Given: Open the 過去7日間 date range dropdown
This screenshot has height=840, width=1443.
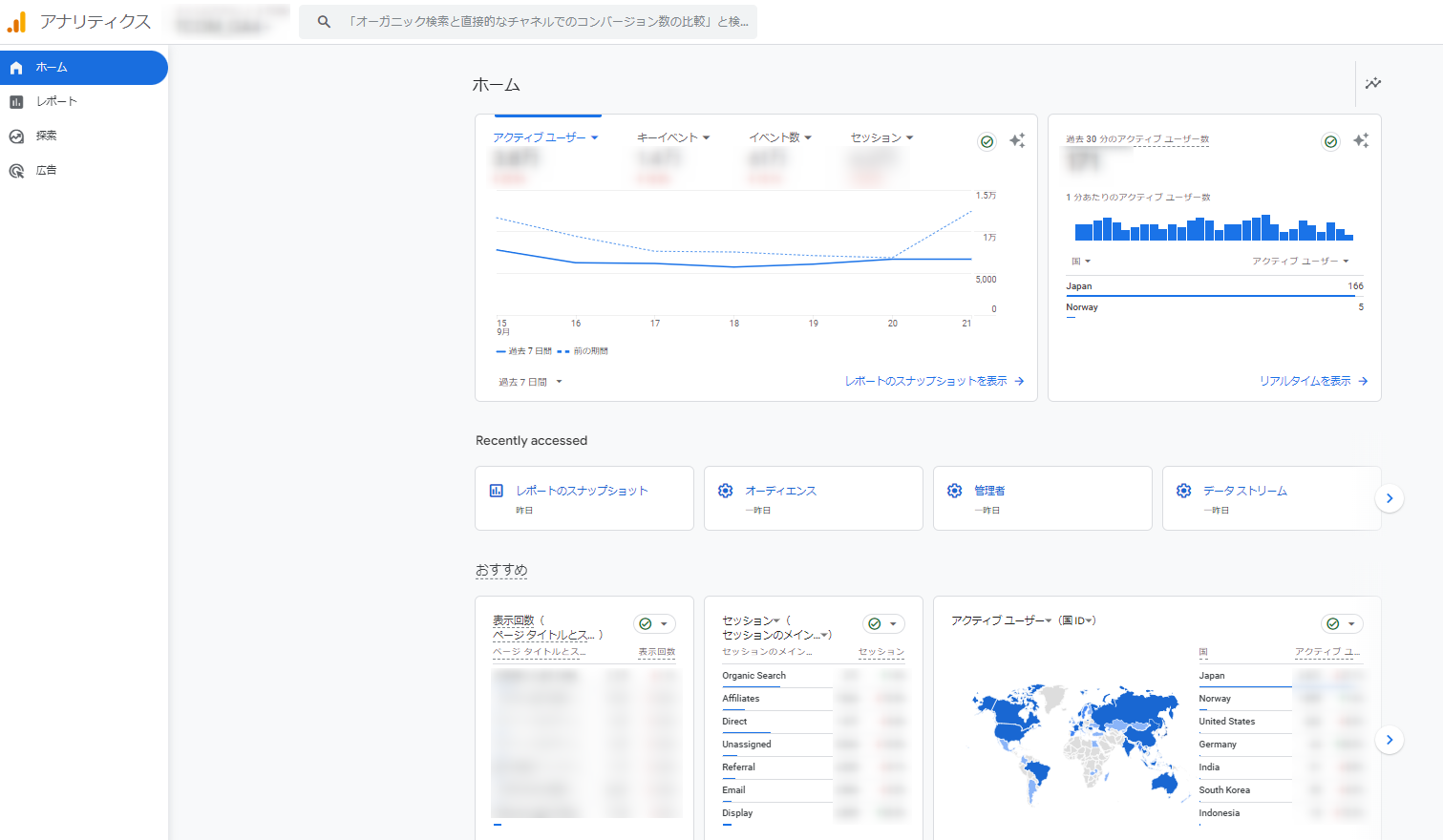Looking at the screenshot, I should (x=530, y=382).
